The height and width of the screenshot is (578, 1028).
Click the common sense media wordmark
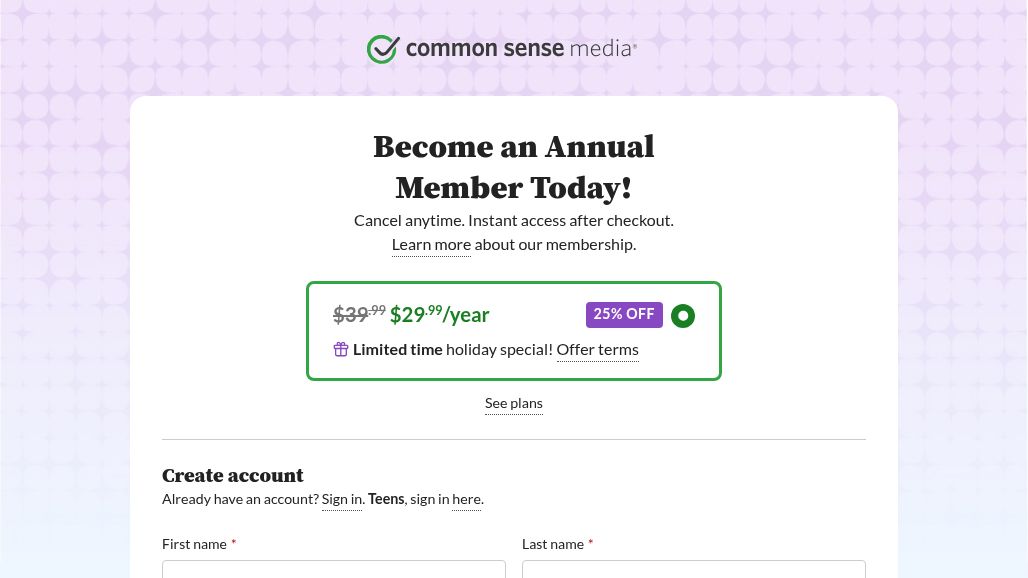click(520, 48)
